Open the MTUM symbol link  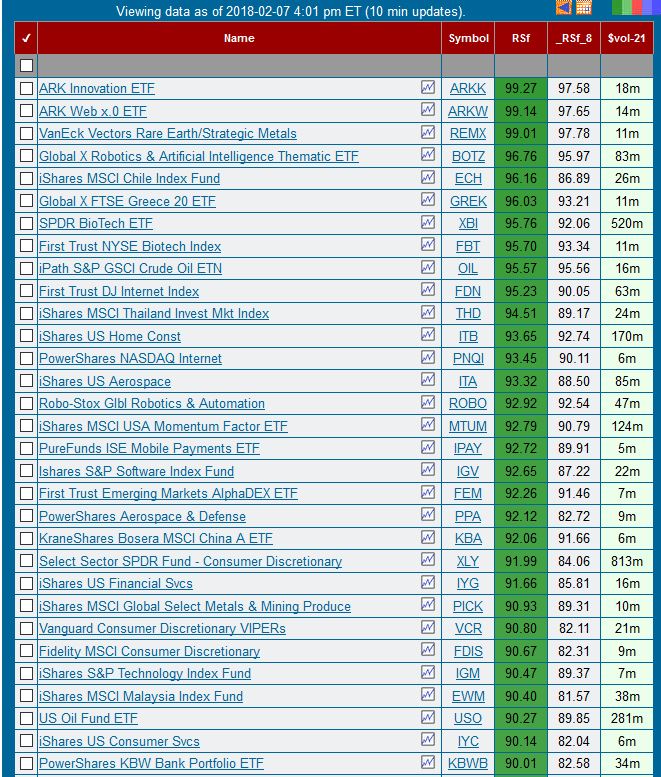pos(468,426)
